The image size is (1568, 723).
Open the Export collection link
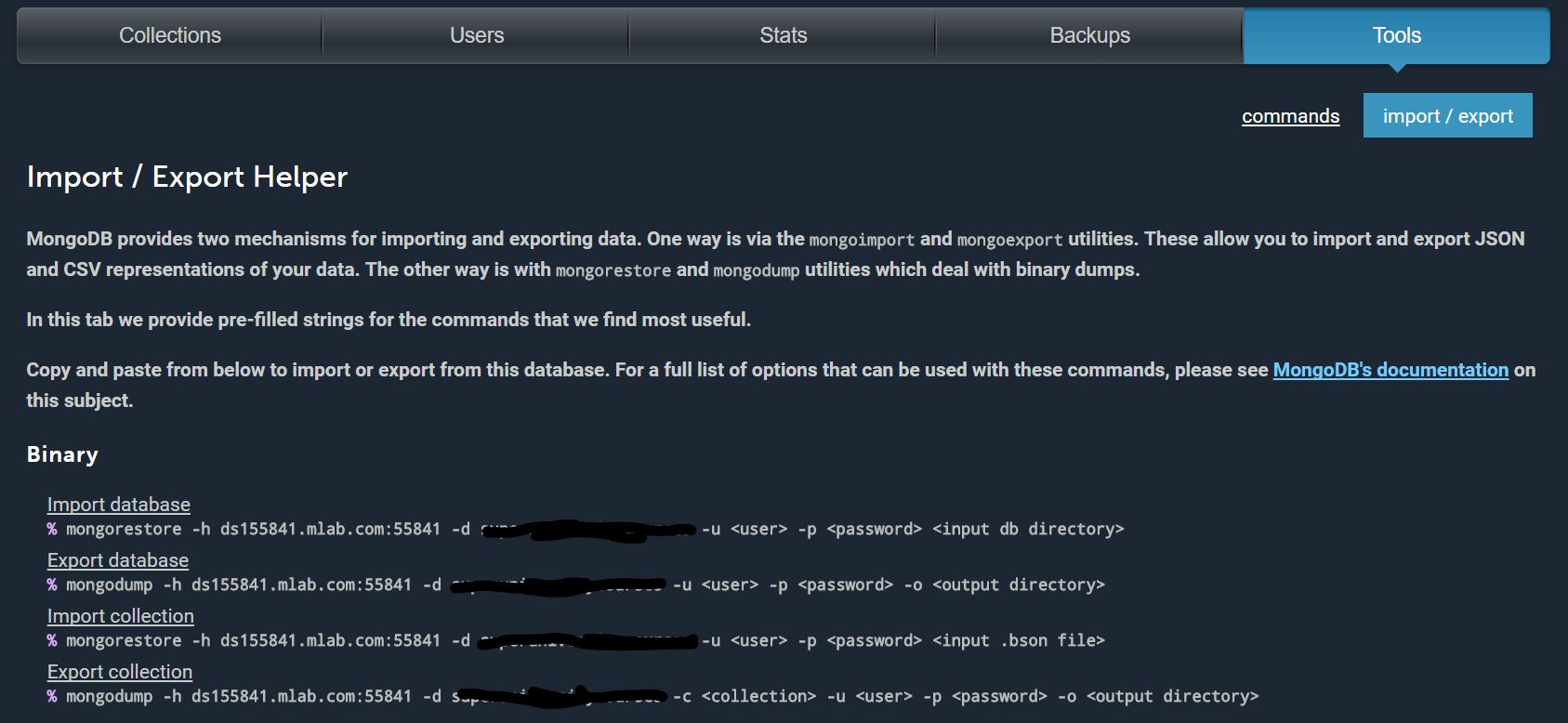point(120,672)
